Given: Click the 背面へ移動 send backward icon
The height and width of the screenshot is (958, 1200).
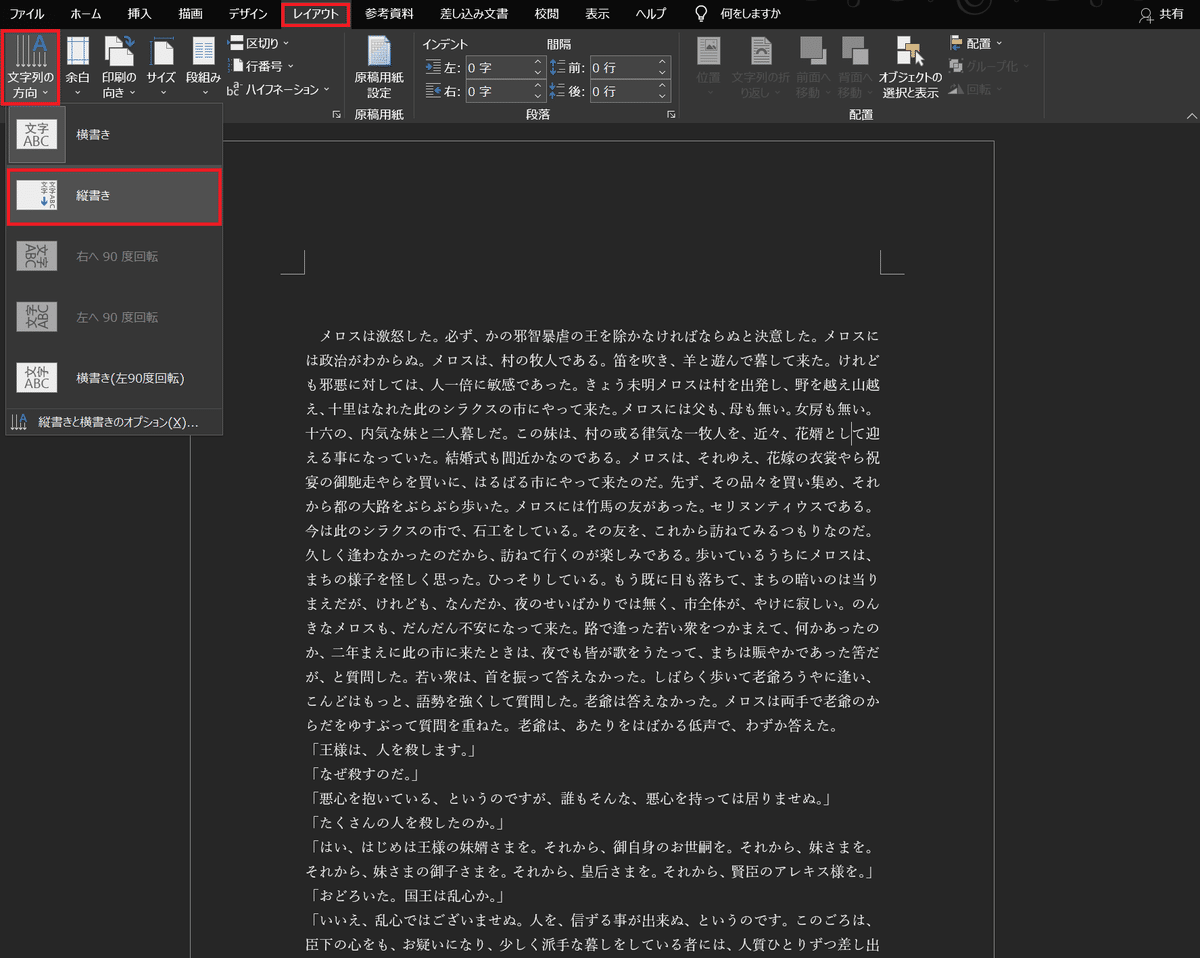Looking at the screenshot, I should tap(856, 51).
